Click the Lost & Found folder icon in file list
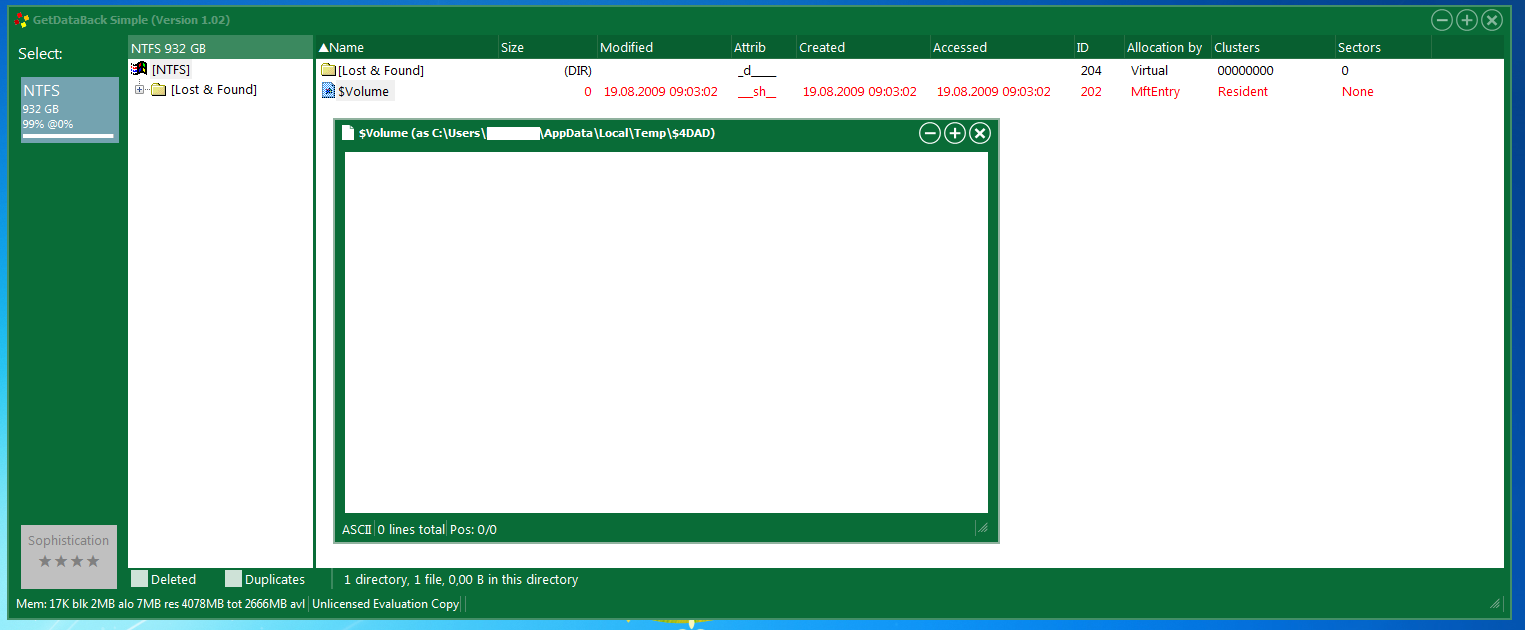 [x=328, y=70]
